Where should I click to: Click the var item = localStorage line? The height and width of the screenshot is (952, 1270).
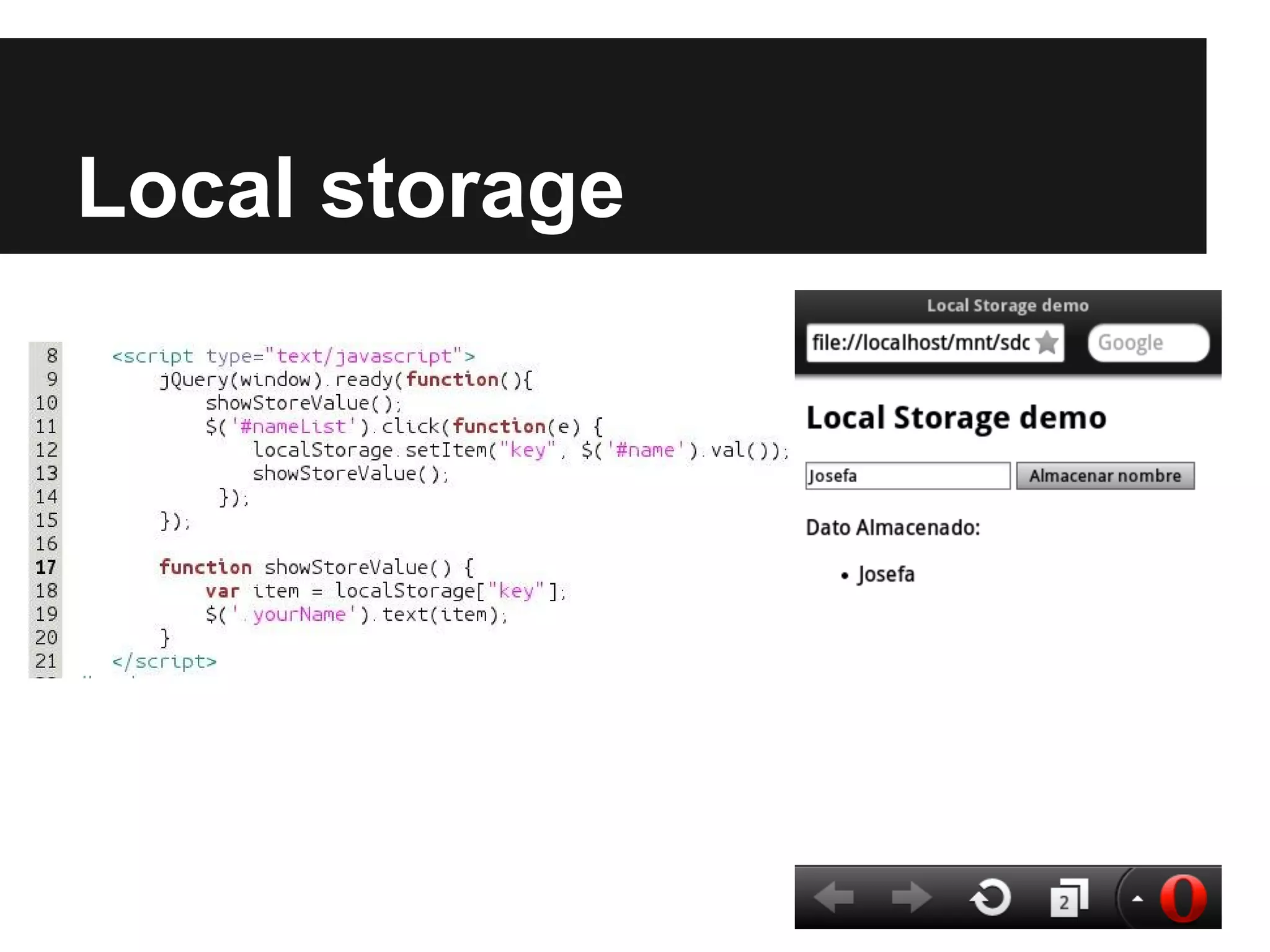tap(386, 591)
